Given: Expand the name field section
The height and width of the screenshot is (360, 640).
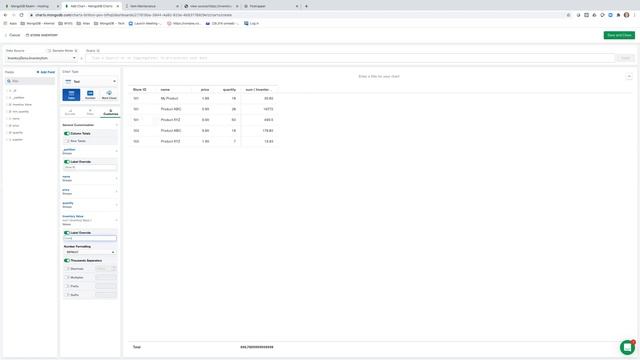Looking at the screenshot, I should click(116, 178).
